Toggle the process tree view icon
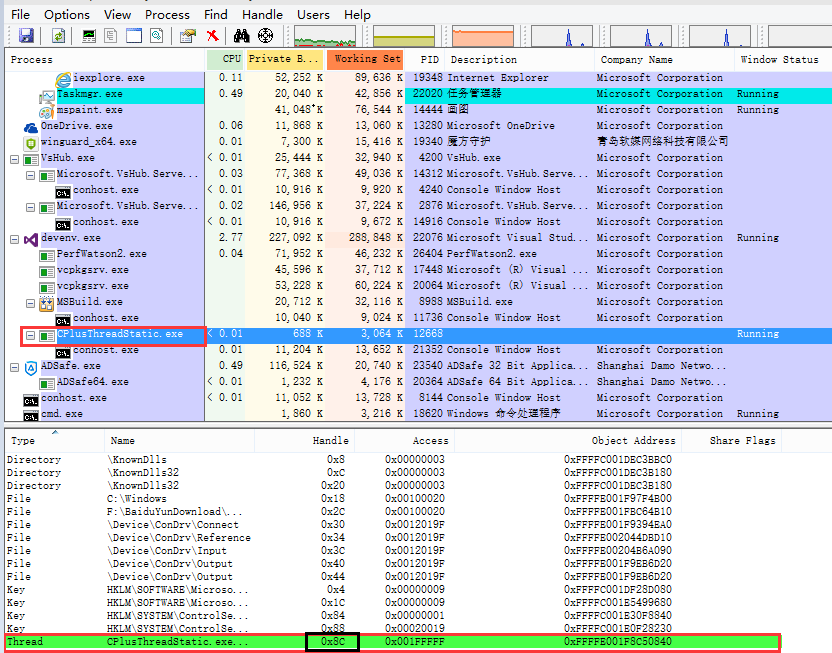Screen dimensions: 832x653 [111, 36]
